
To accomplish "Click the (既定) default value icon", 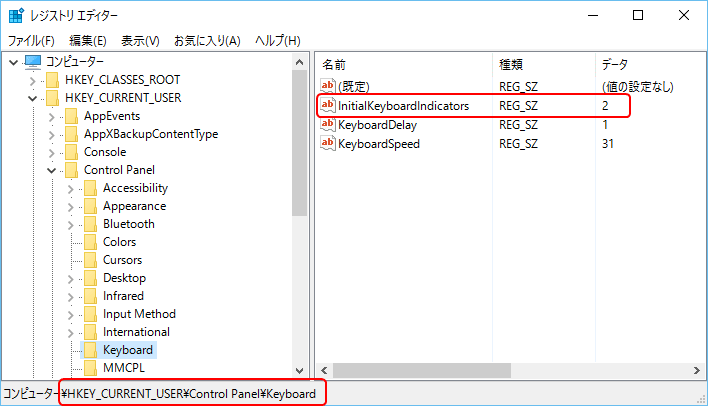I will (x=328, y=86).
